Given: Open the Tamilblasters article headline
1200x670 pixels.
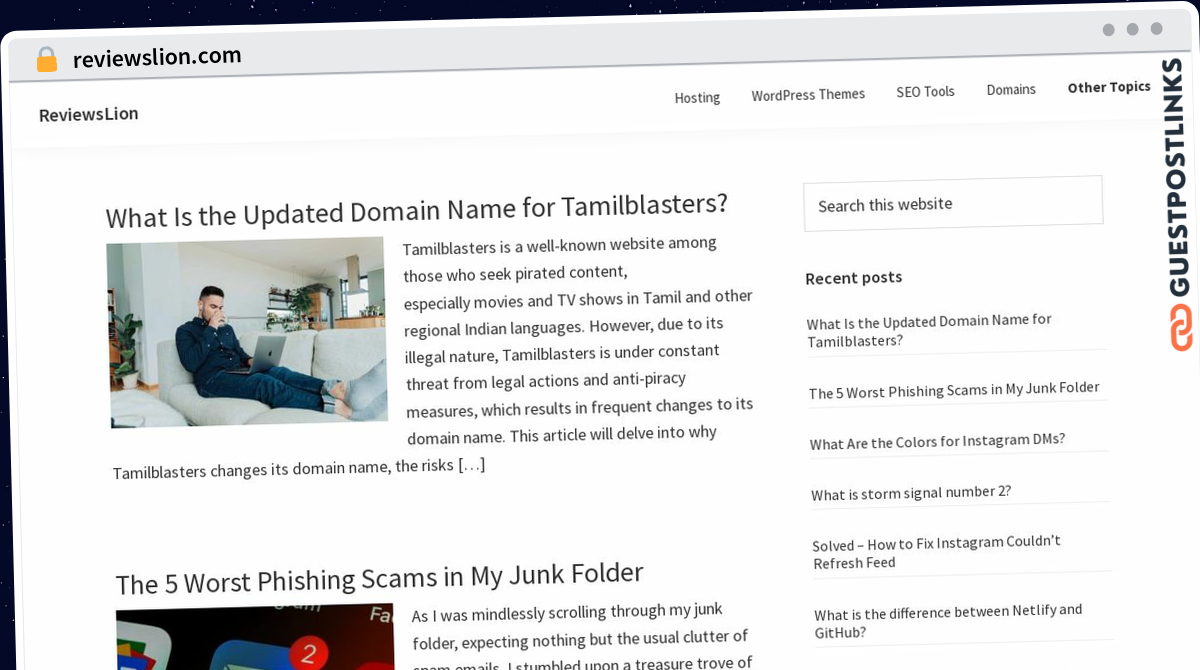Looking at the screenshot, I should pyautogui.click(x=417, y=210).
